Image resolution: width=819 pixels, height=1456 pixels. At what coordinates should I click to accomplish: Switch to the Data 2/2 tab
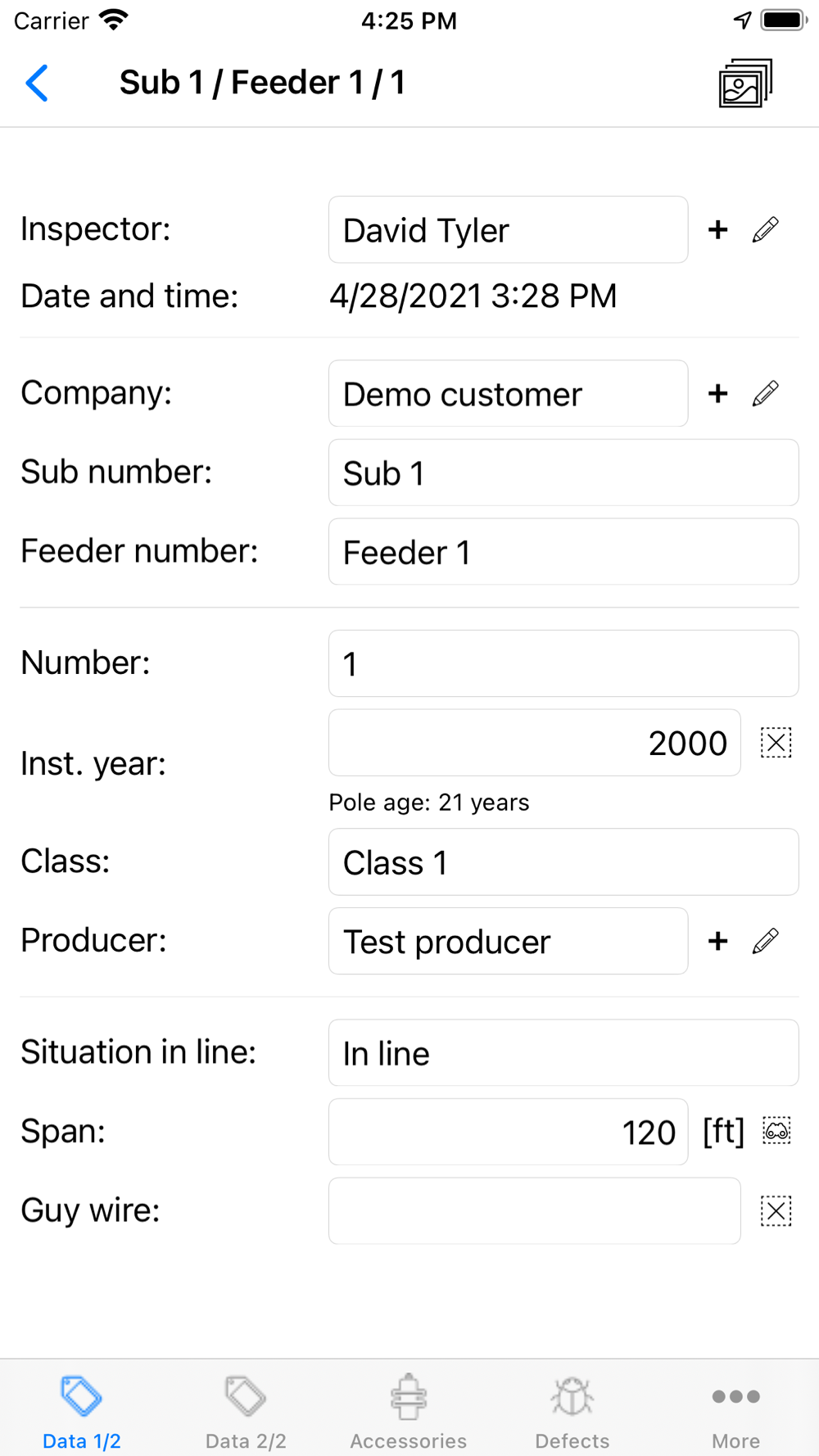[x=246, y=1411]
